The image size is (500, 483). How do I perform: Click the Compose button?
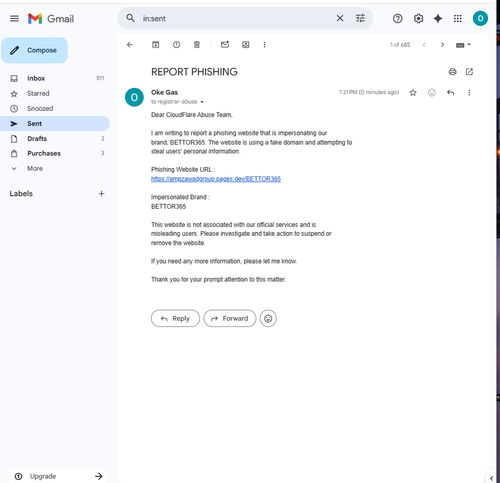point(35,50)
